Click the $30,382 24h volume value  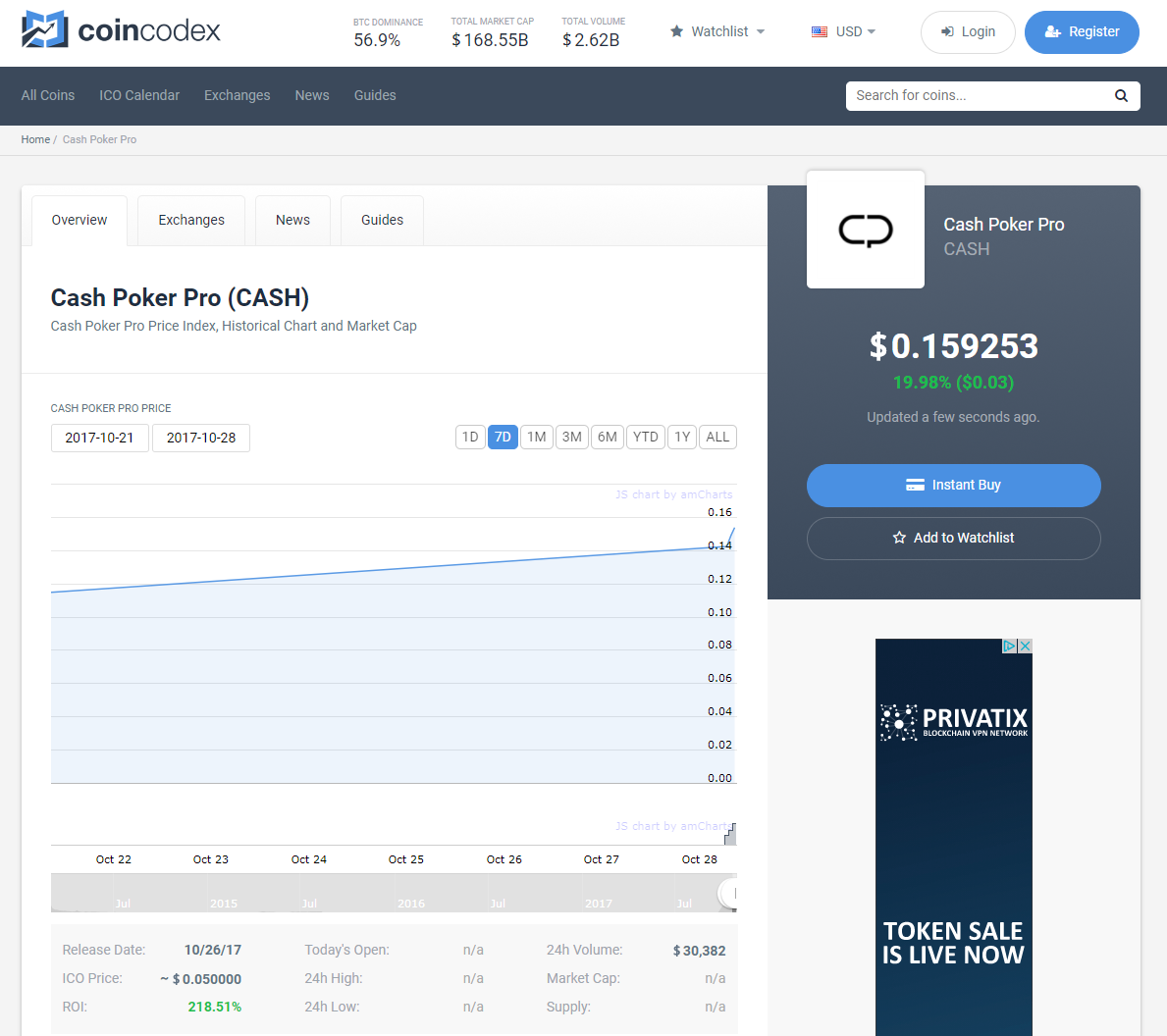[x=699, y=951]
